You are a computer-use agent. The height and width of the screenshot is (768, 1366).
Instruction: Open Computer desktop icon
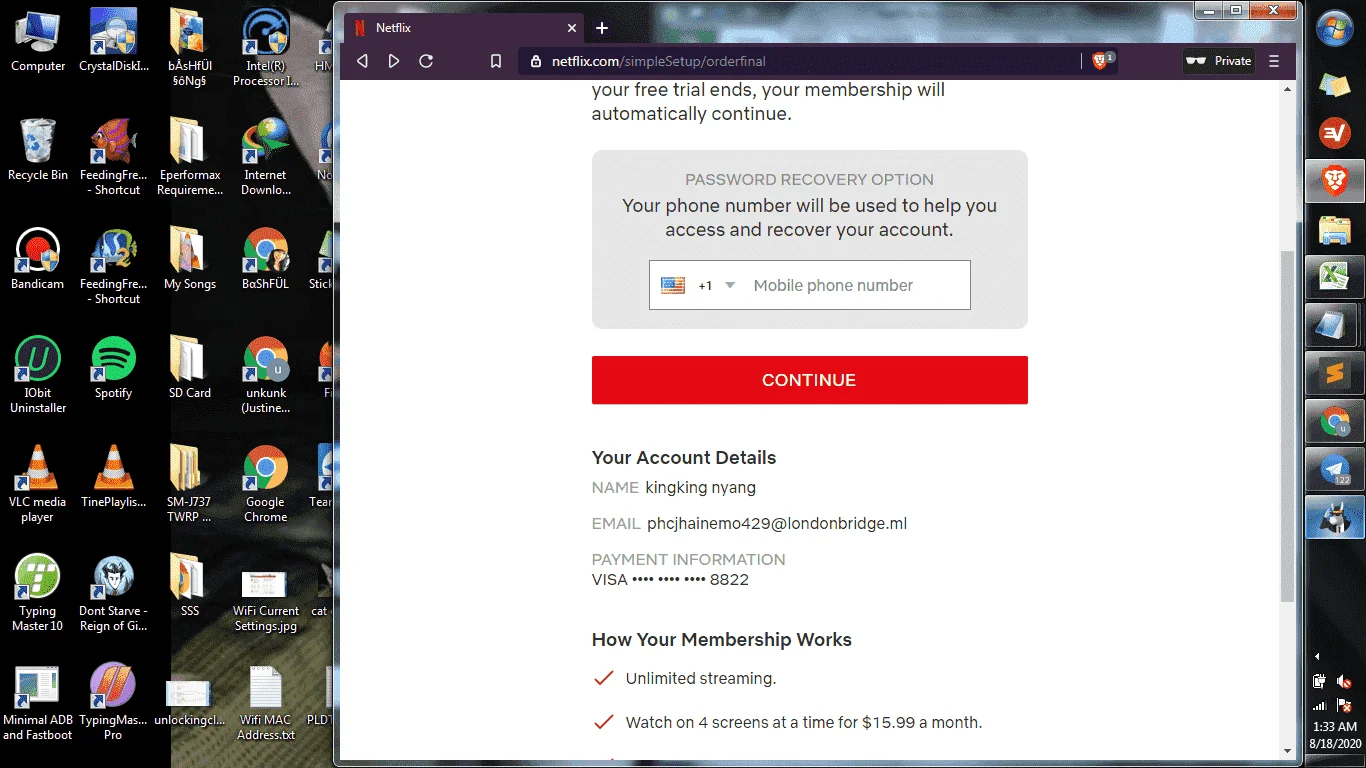[x=38, y=41]
